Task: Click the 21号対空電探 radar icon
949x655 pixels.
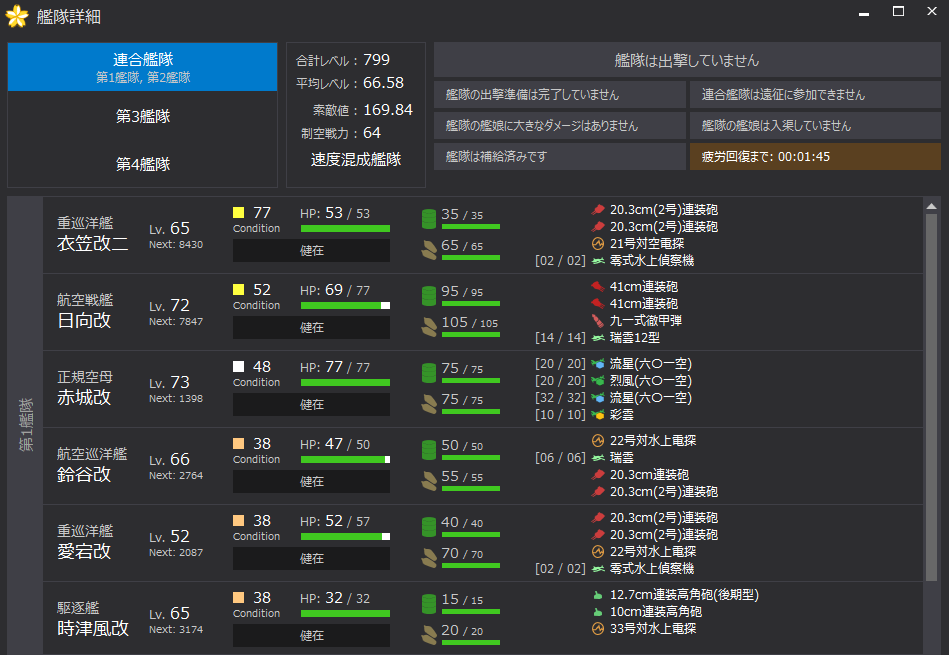Action: pyautogui.click(x=598, y=243)
